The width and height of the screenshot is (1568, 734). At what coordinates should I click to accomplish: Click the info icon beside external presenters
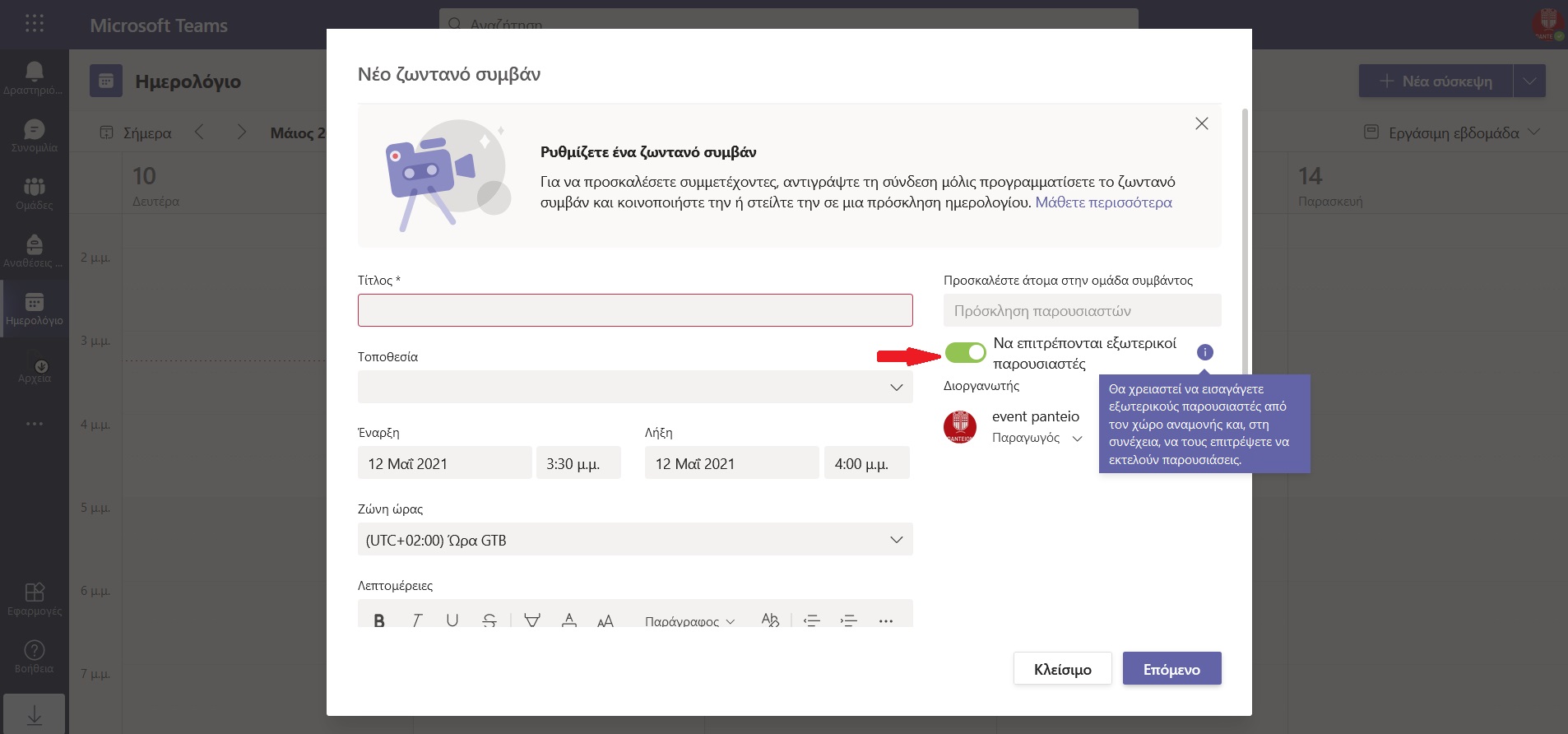[x=1204, y=352]
